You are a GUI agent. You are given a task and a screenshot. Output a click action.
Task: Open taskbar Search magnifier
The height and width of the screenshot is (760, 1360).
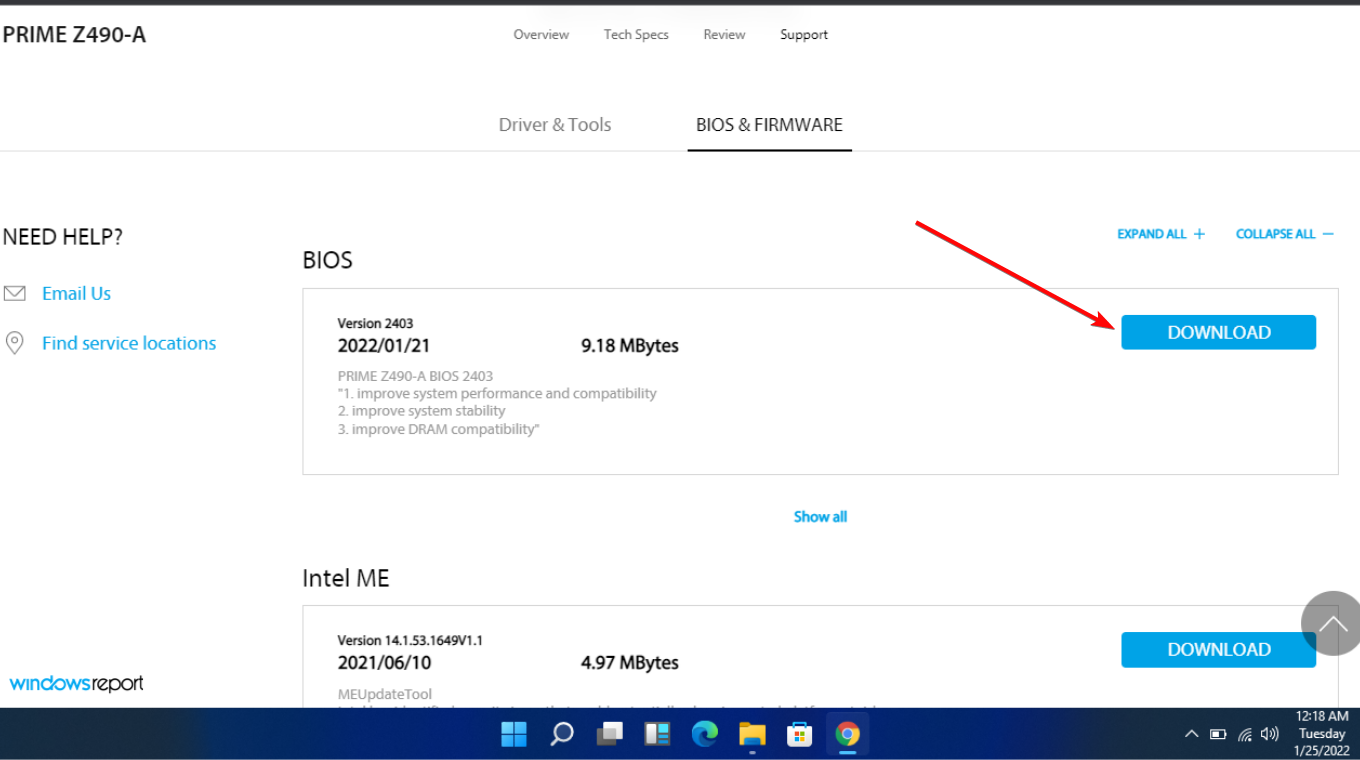[x=562, y=735]
